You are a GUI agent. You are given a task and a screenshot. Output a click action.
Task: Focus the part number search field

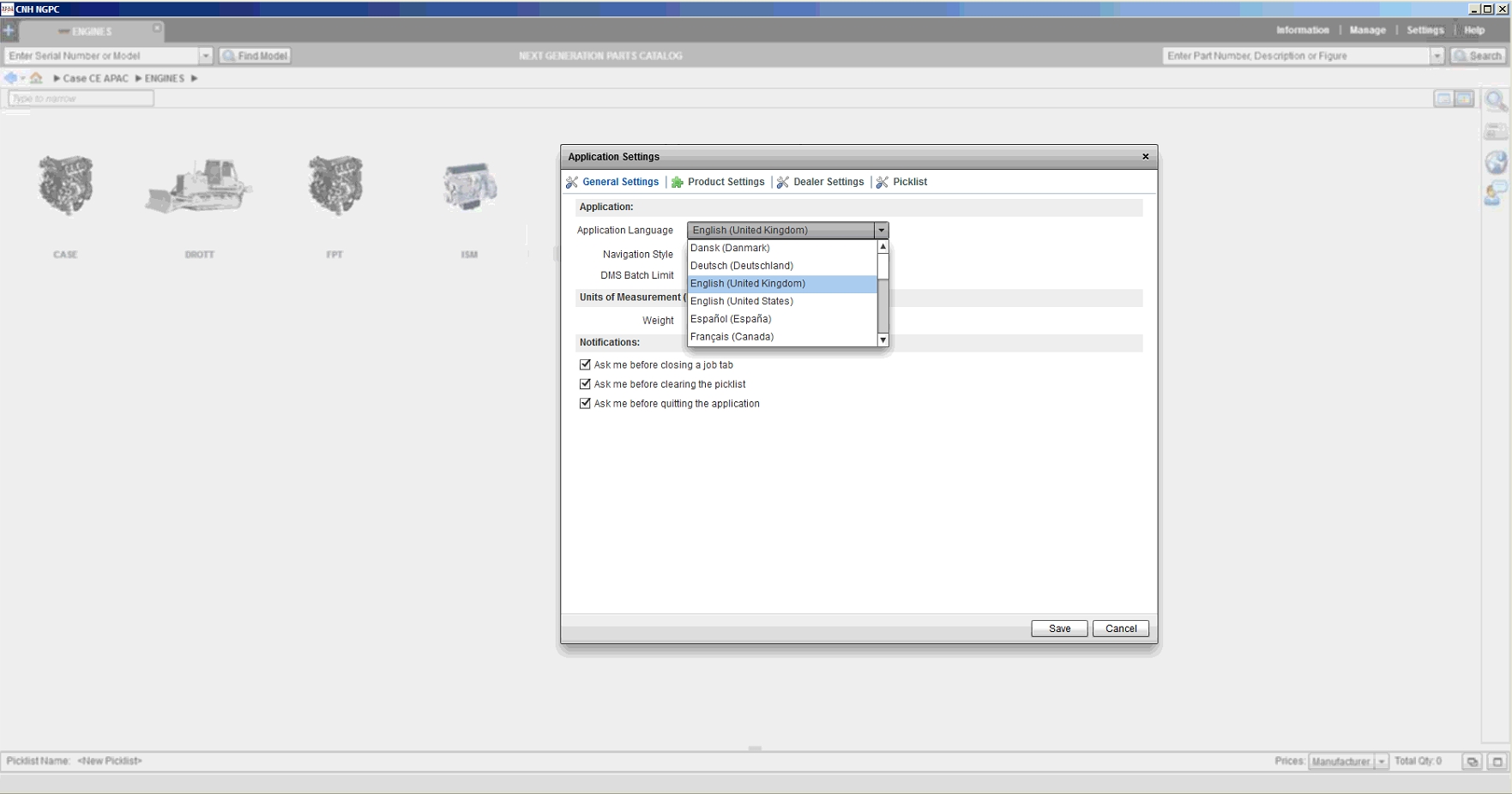[1297, 56]
